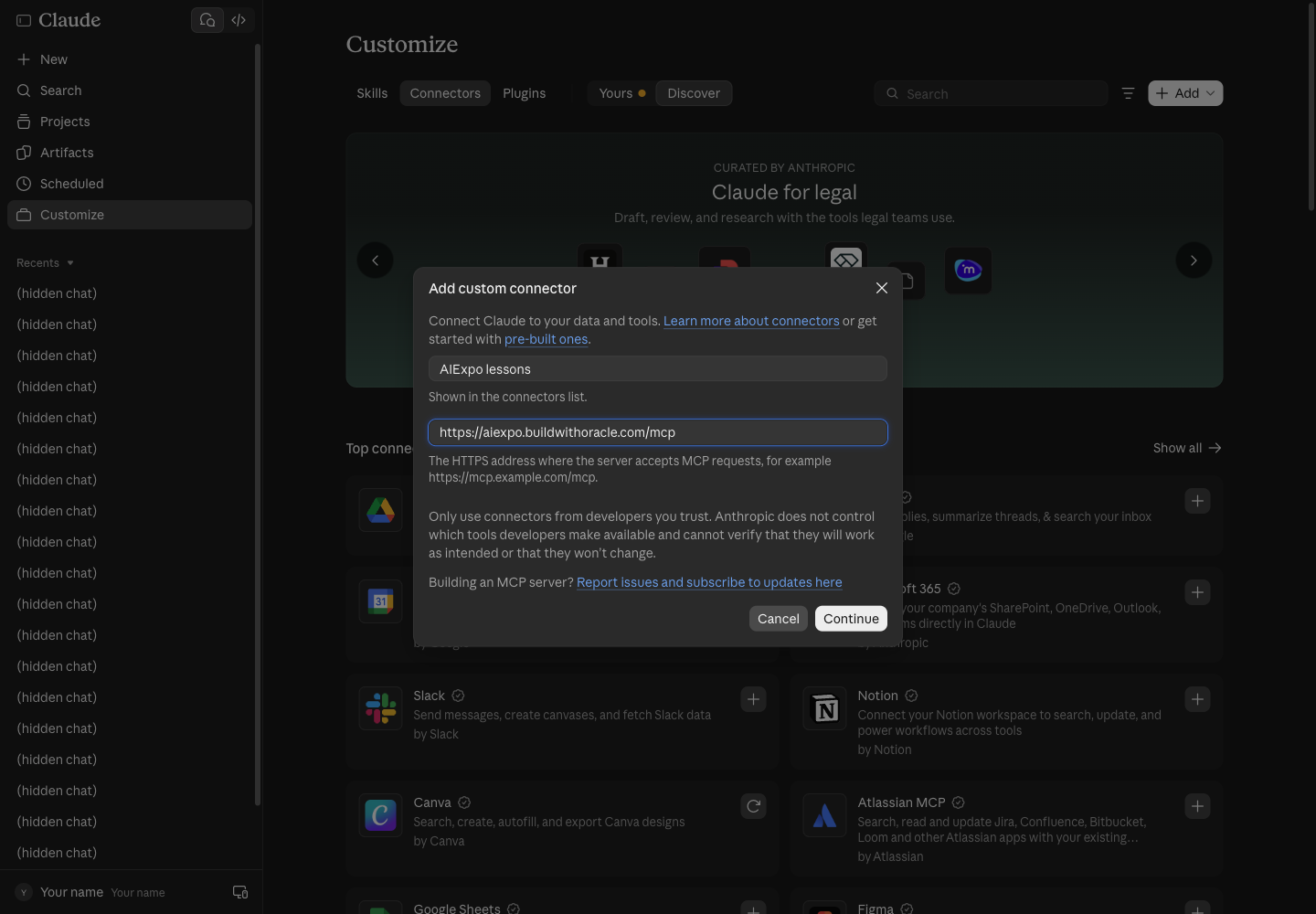Close the Add custom connector dialog
This screenshot has width=1316, height=914.
882,288
